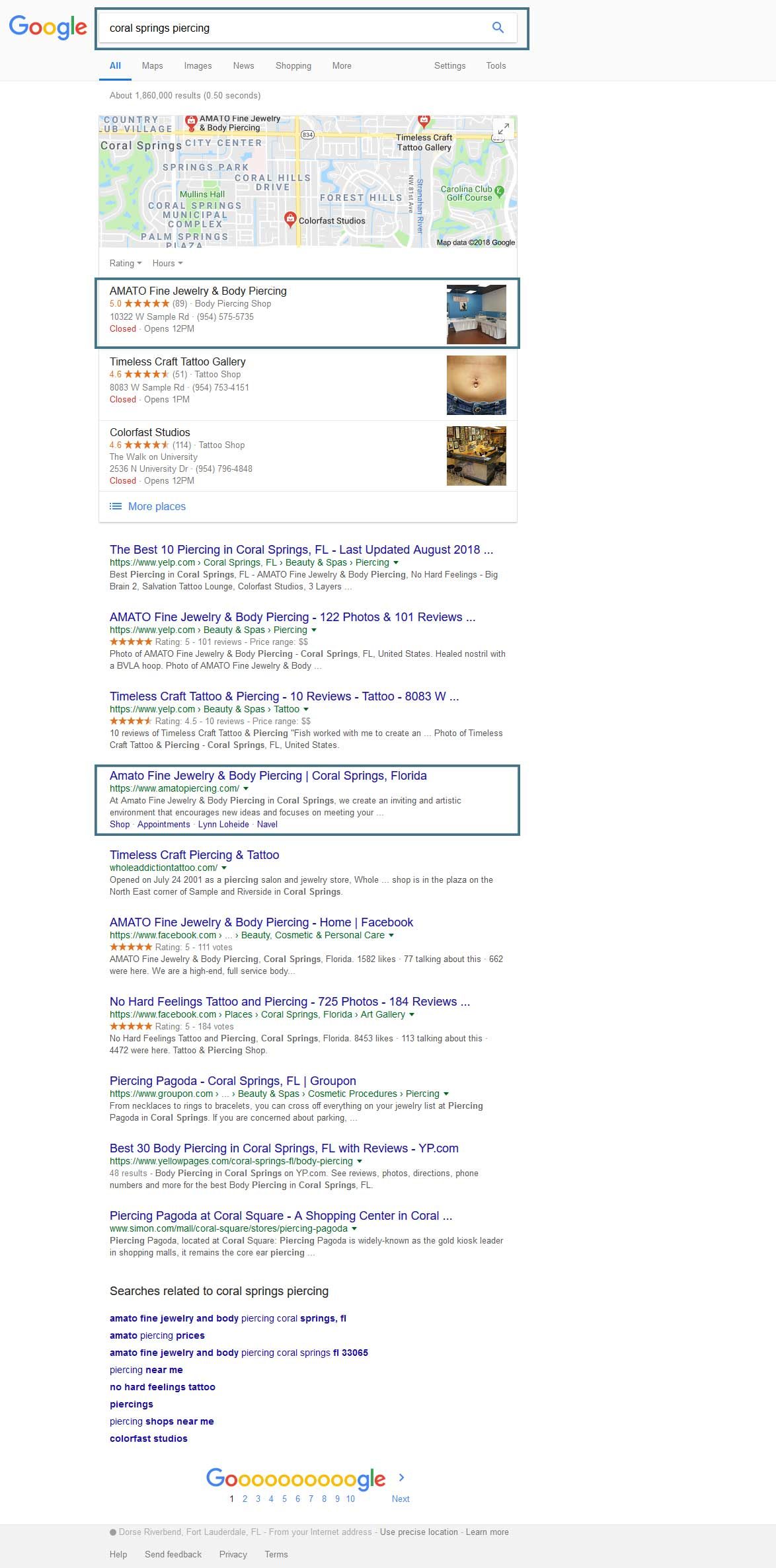Open AMATO Fine Jewelry & Body Piercing local listing
Viewport: 776px width, 1568px height.
198,291
